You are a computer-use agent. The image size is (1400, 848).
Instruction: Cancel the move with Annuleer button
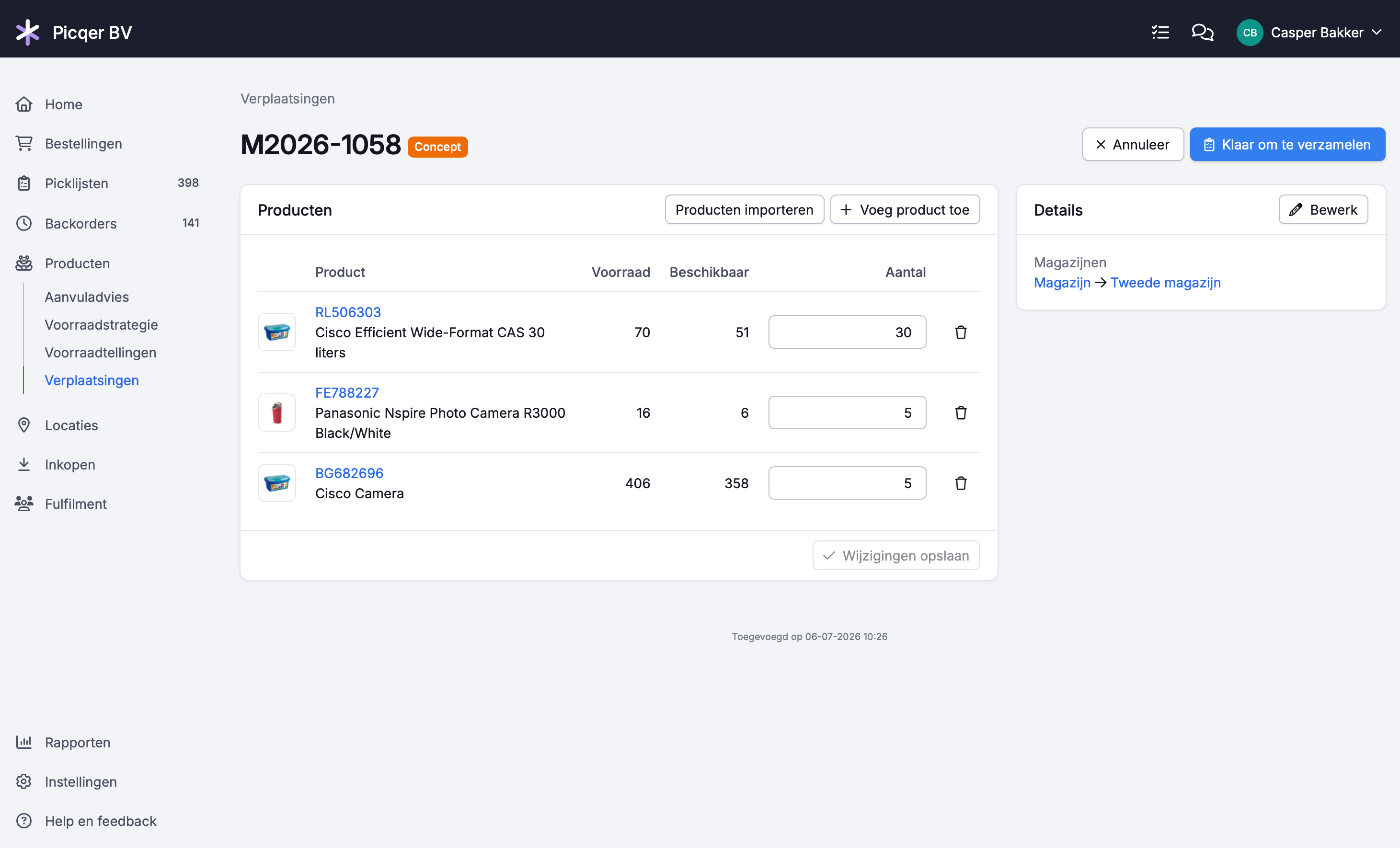point(1133,144)
